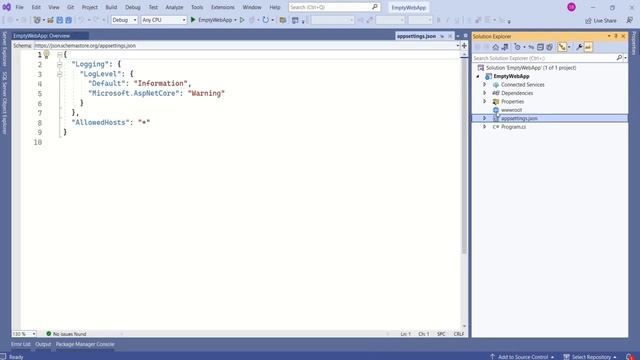Click the folder icon after Hot Reload
This screenshot has width=640, height=360.
click(282, 20)
